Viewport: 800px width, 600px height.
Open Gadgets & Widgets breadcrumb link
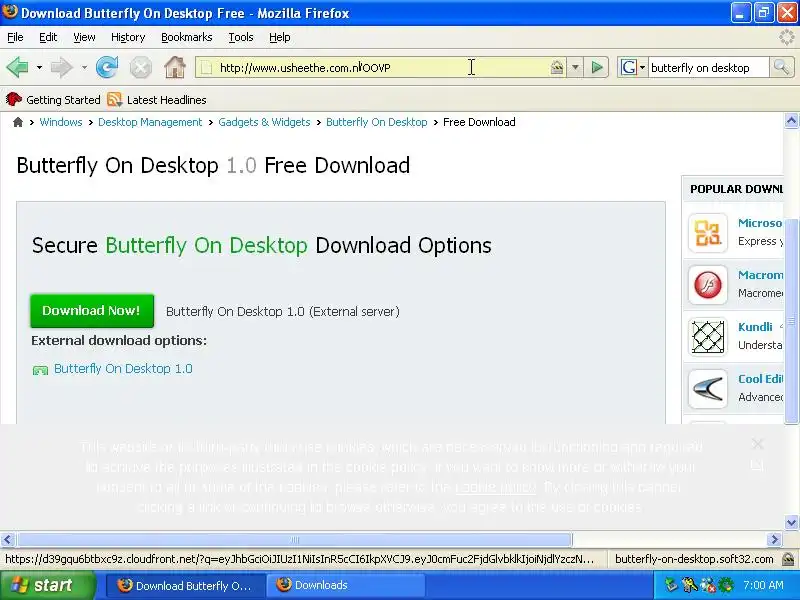pyautogui.click(x=264, y=122)
